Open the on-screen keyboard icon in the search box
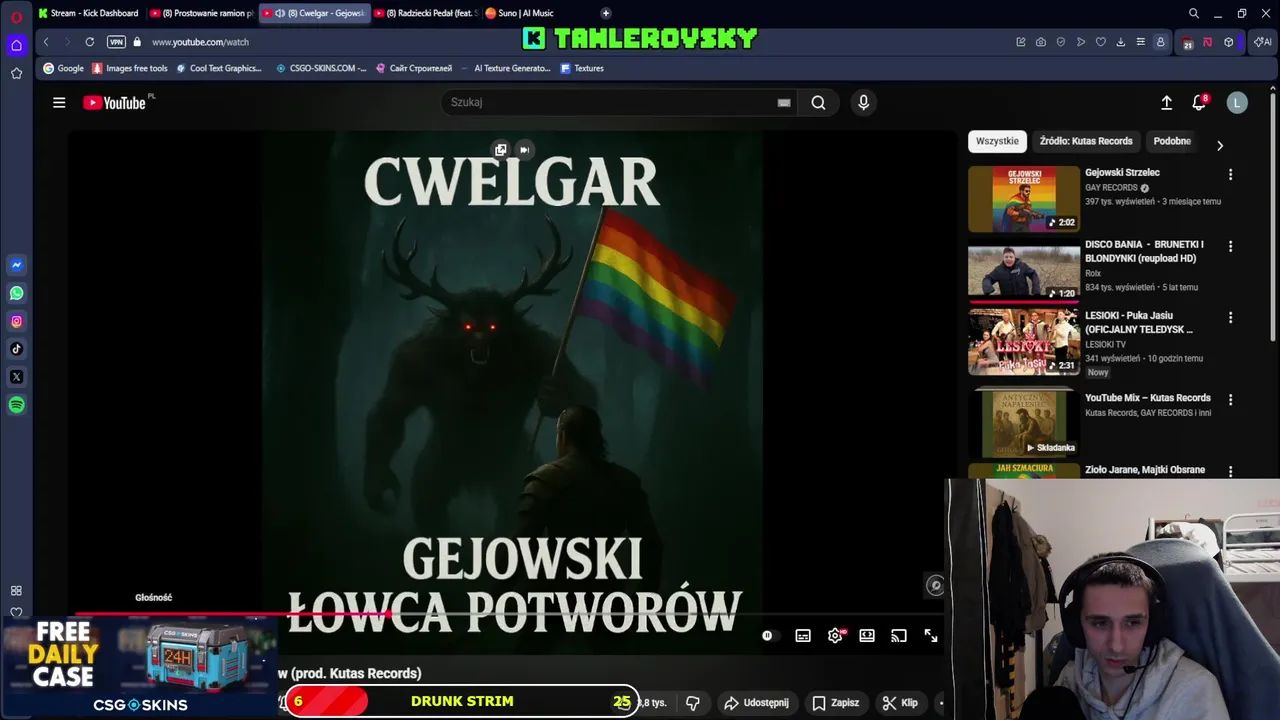 tap(784, 102)
